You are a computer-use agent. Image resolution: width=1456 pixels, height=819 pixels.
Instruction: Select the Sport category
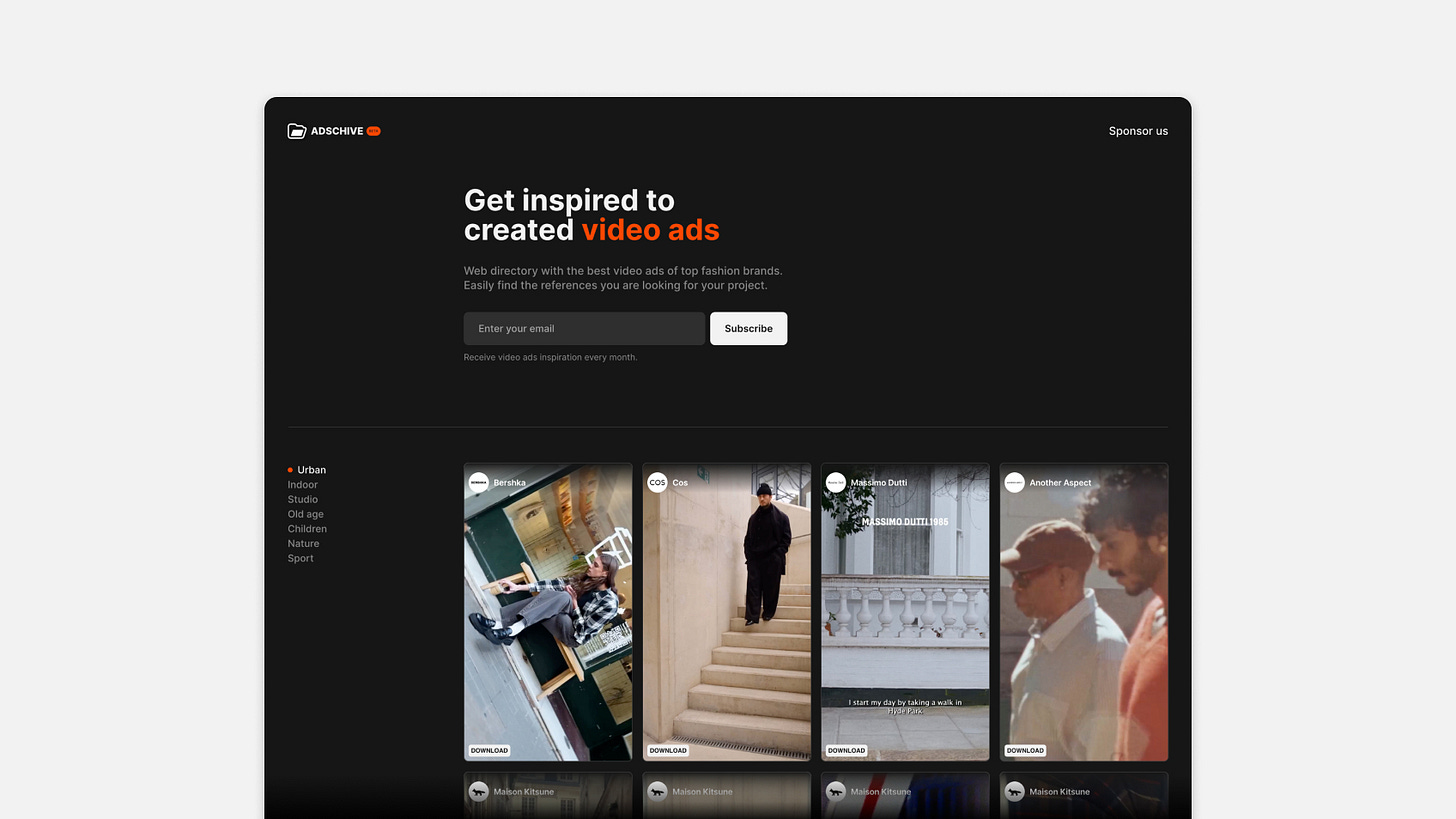(300, 559)
